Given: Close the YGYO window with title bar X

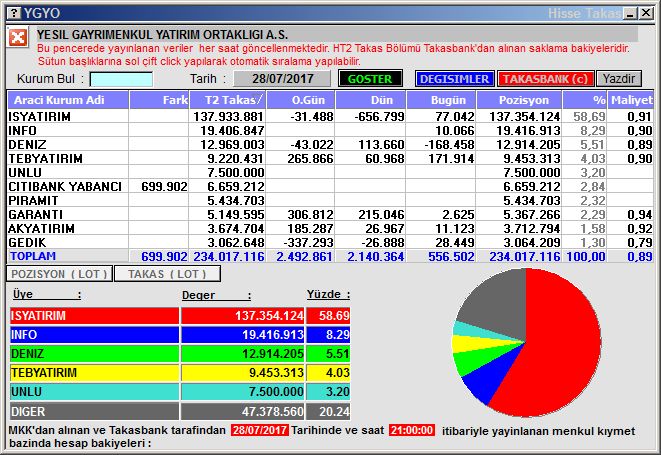Looking at the screenshot, I should 646,13.
